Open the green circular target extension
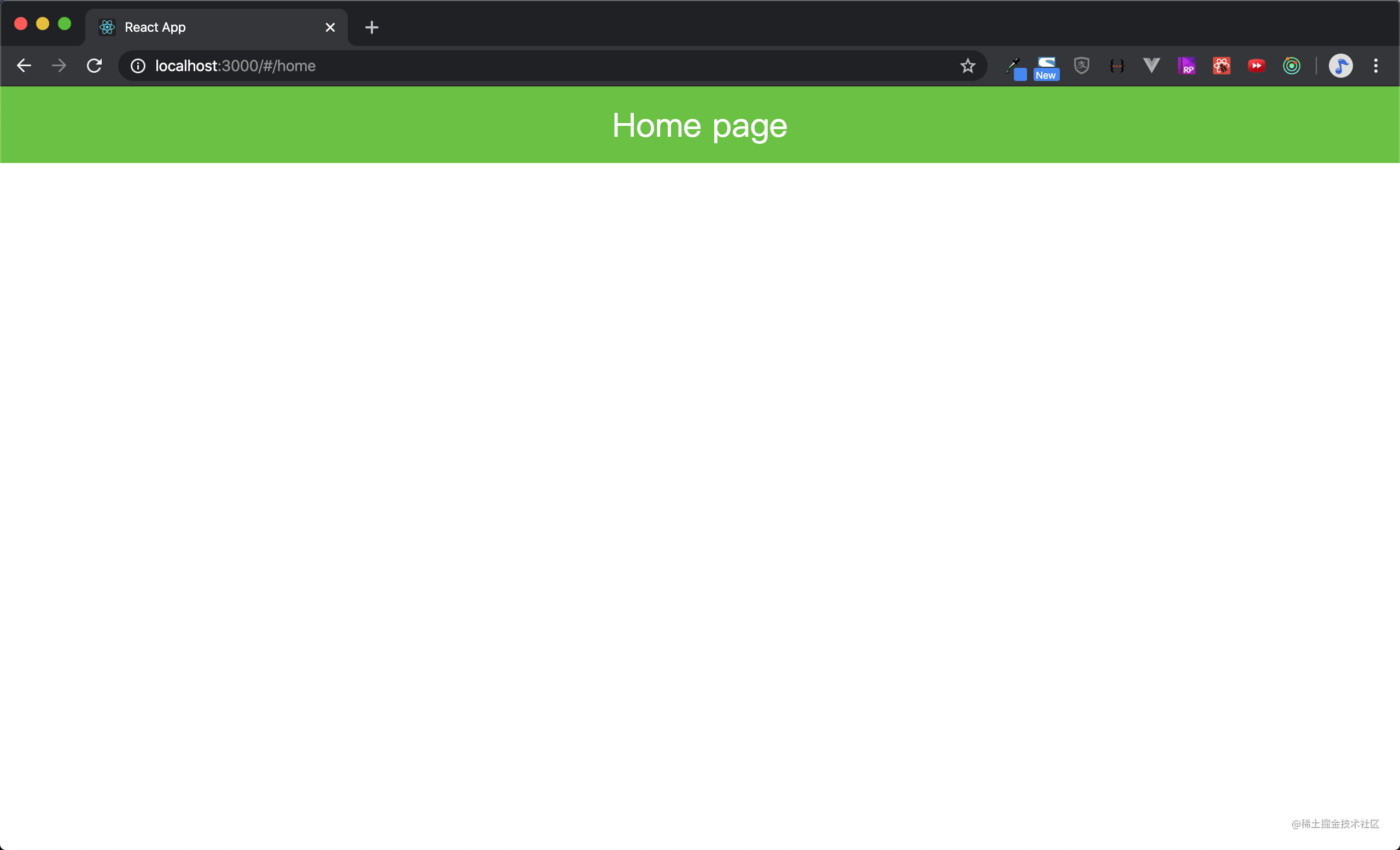Viewport: 1400px width, 850px height. (1292, 66)
